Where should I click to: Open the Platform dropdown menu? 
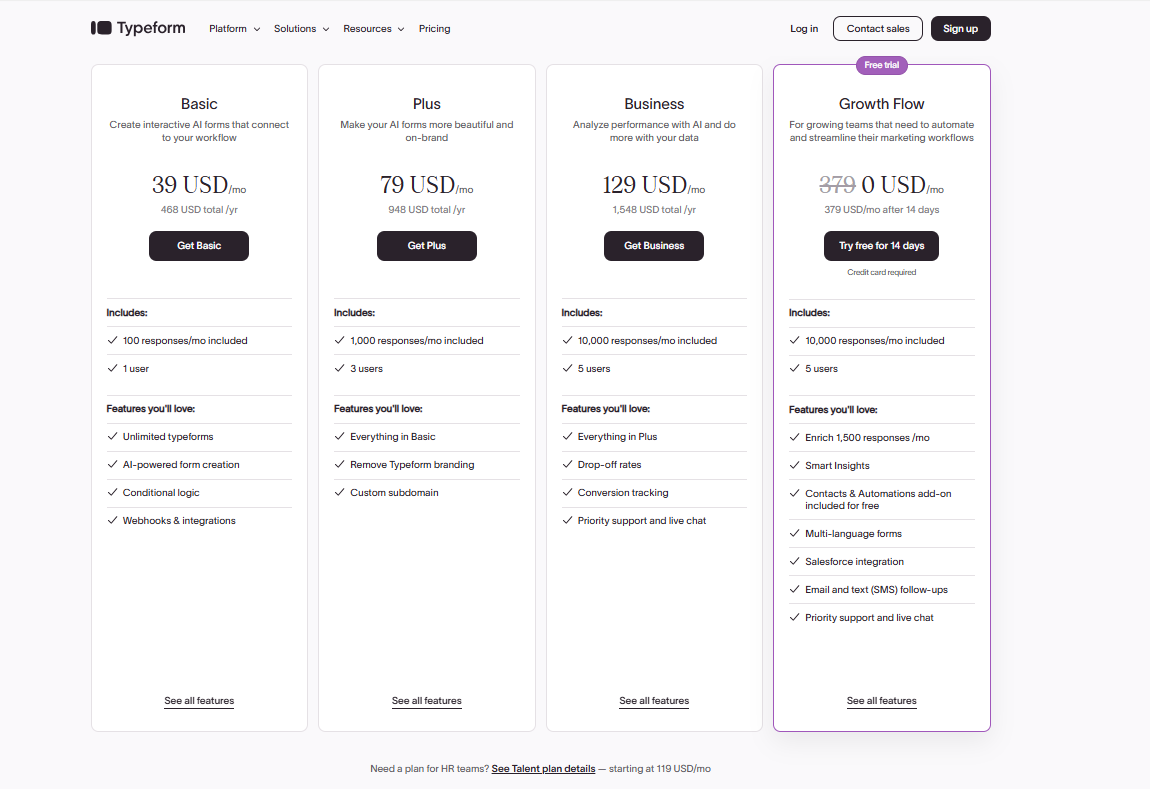click(234, 29)
